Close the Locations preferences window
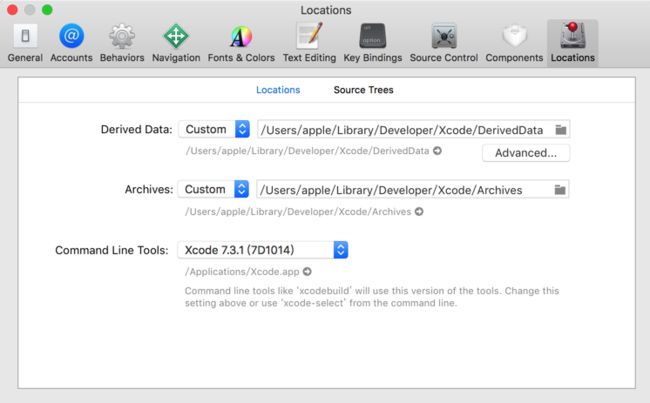650x403 pixels. coord(12,10)
